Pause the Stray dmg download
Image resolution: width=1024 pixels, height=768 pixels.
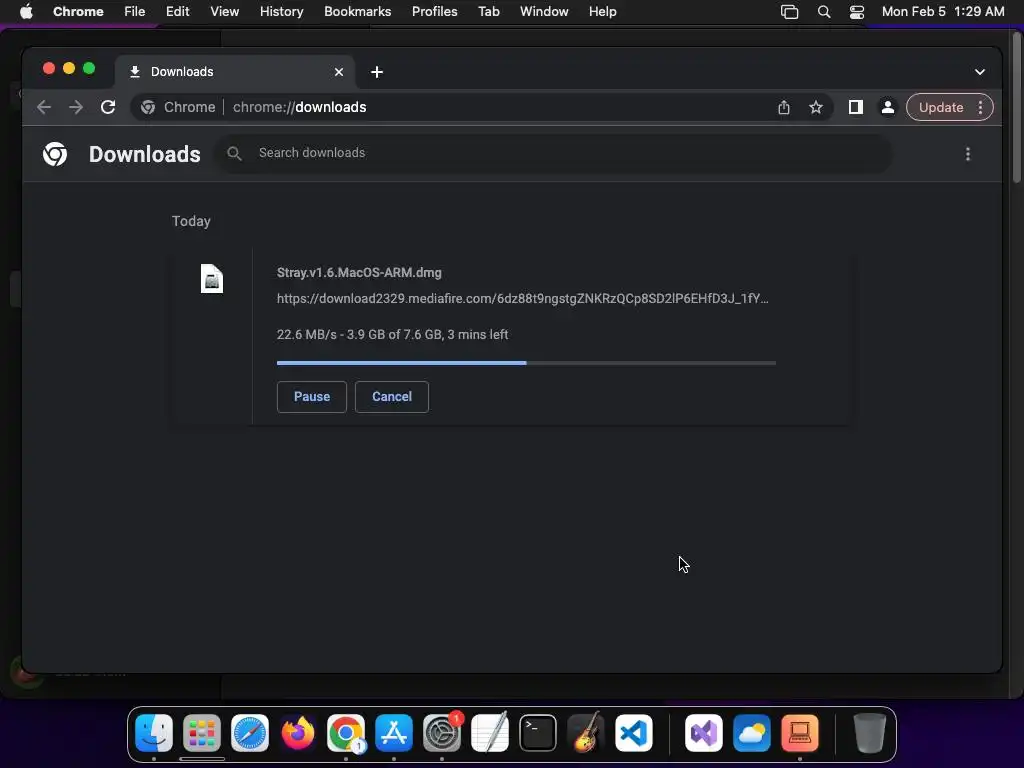point(312,397)
